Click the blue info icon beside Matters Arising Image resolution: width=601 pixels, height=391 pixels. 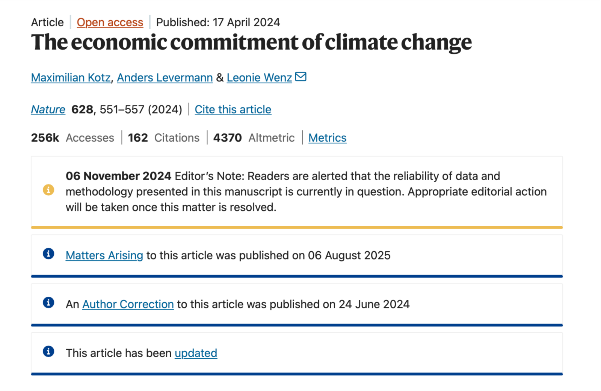pyautogui.click(x=48, y=253)
